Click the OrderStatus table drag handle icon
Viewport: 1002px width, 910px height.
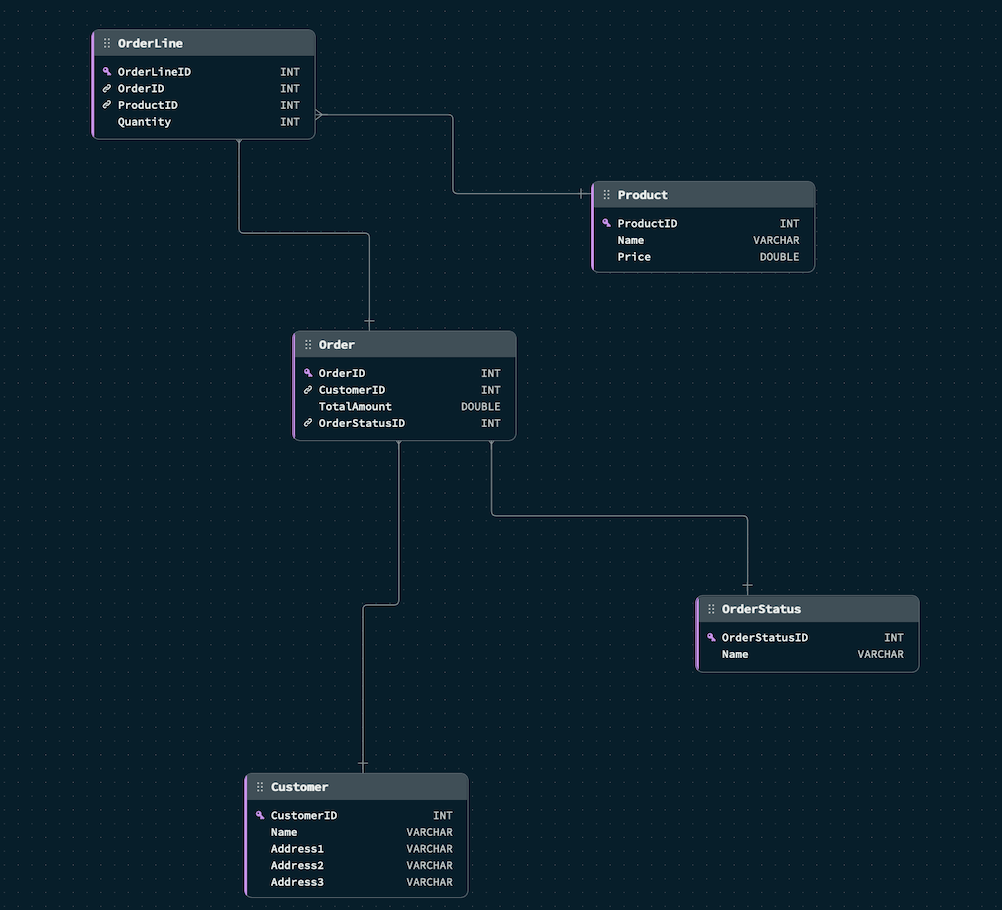(711, 609)
